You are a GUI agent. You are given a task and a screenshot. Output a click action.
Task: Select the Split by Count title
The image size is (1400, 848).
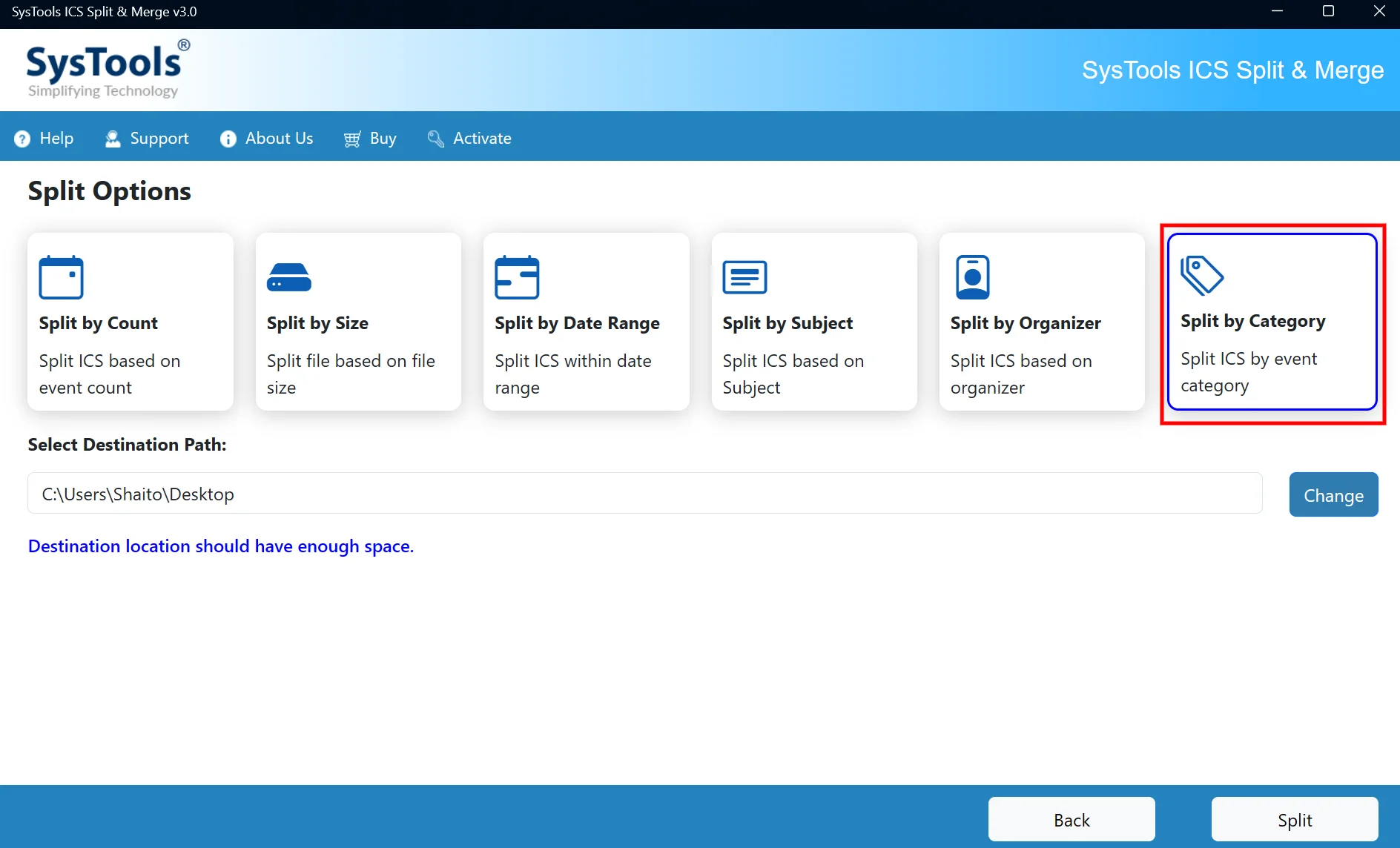point(99,323)
